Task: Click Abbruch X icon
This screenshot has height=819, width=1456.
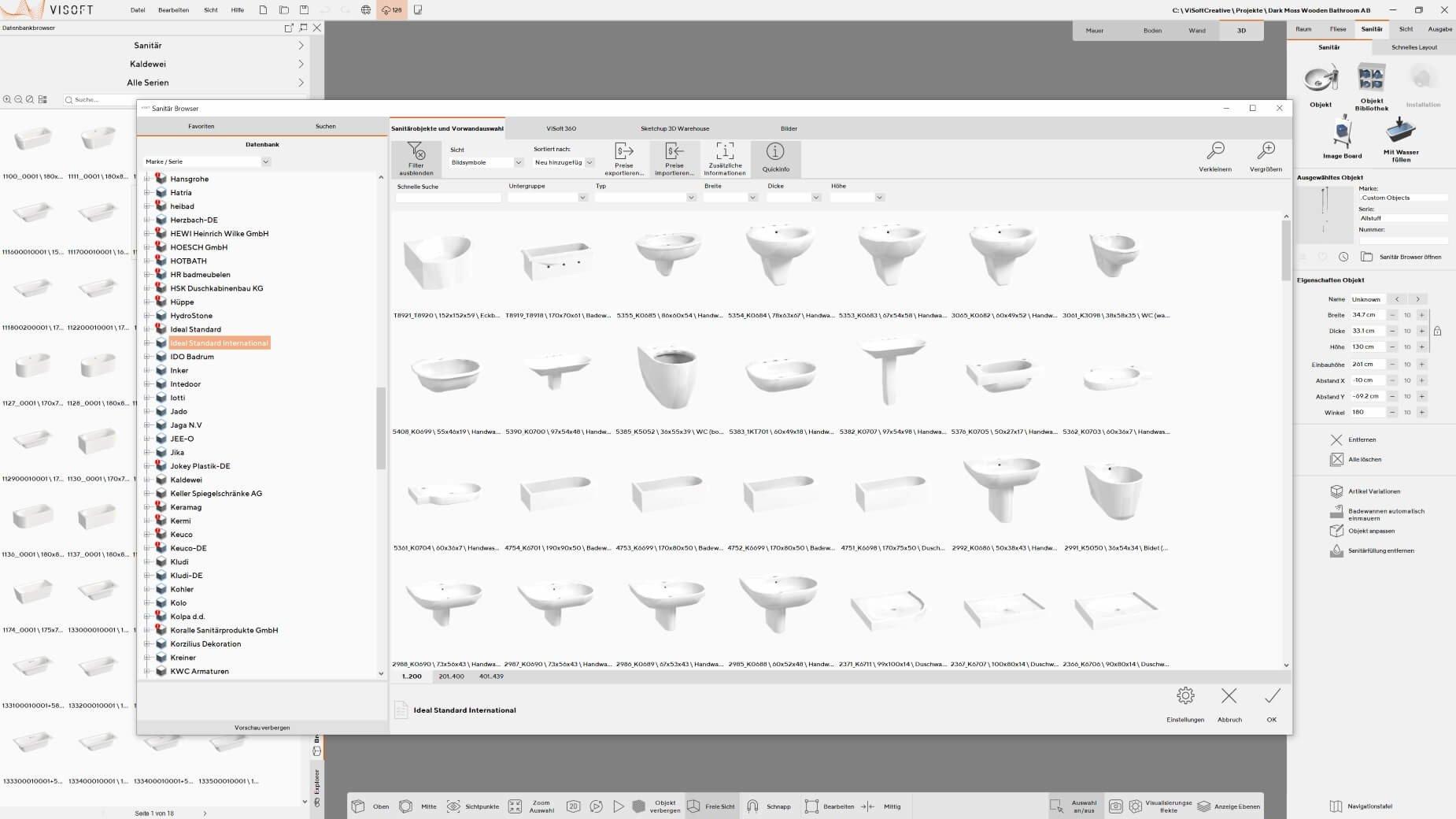Action: (x=1229, y=695)
